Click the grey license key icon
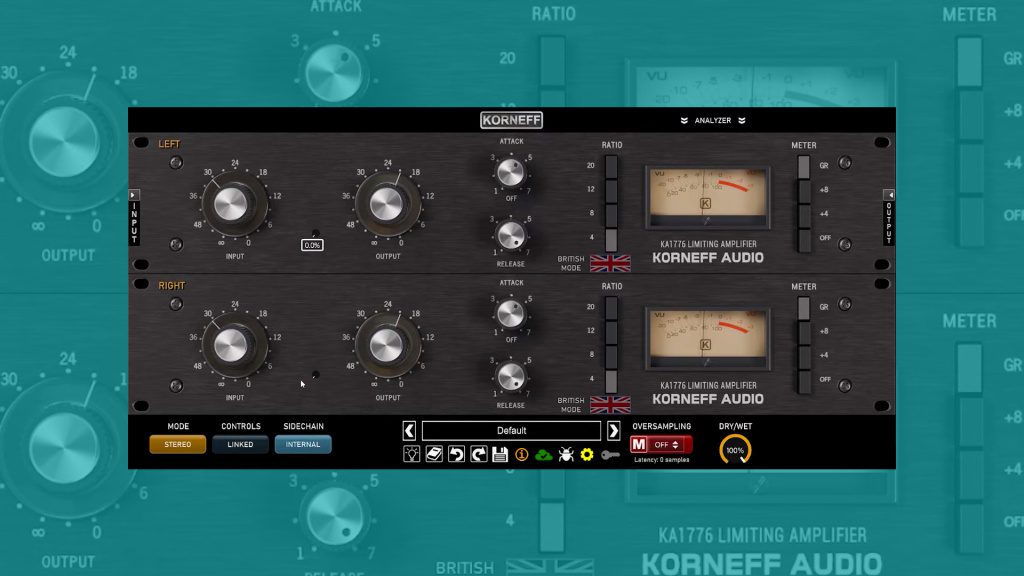This screenshot has width=1024, height=576. pos(610,455)
